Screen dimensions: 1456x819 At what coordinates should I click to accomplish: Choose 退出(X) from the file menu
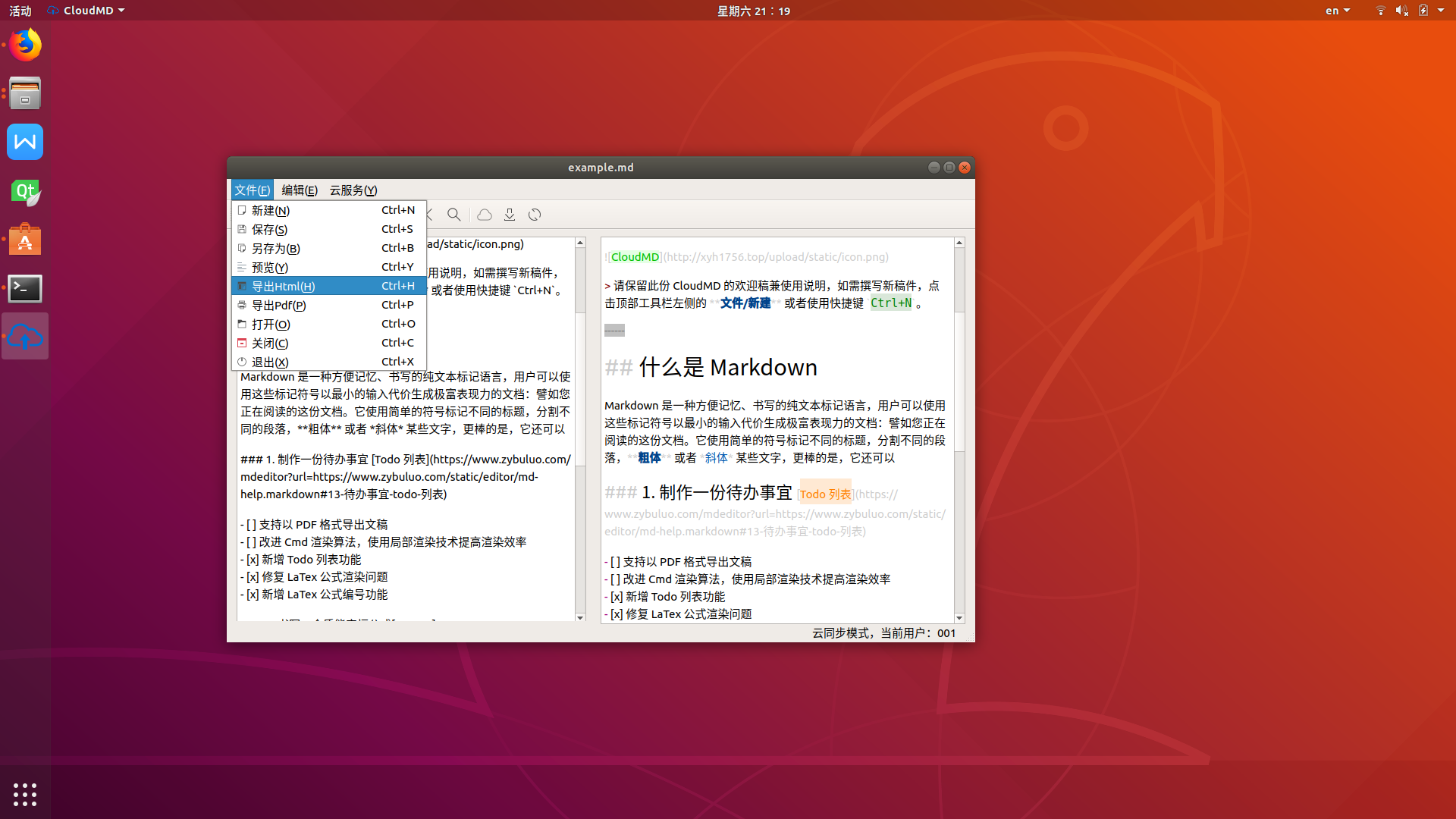329,362
